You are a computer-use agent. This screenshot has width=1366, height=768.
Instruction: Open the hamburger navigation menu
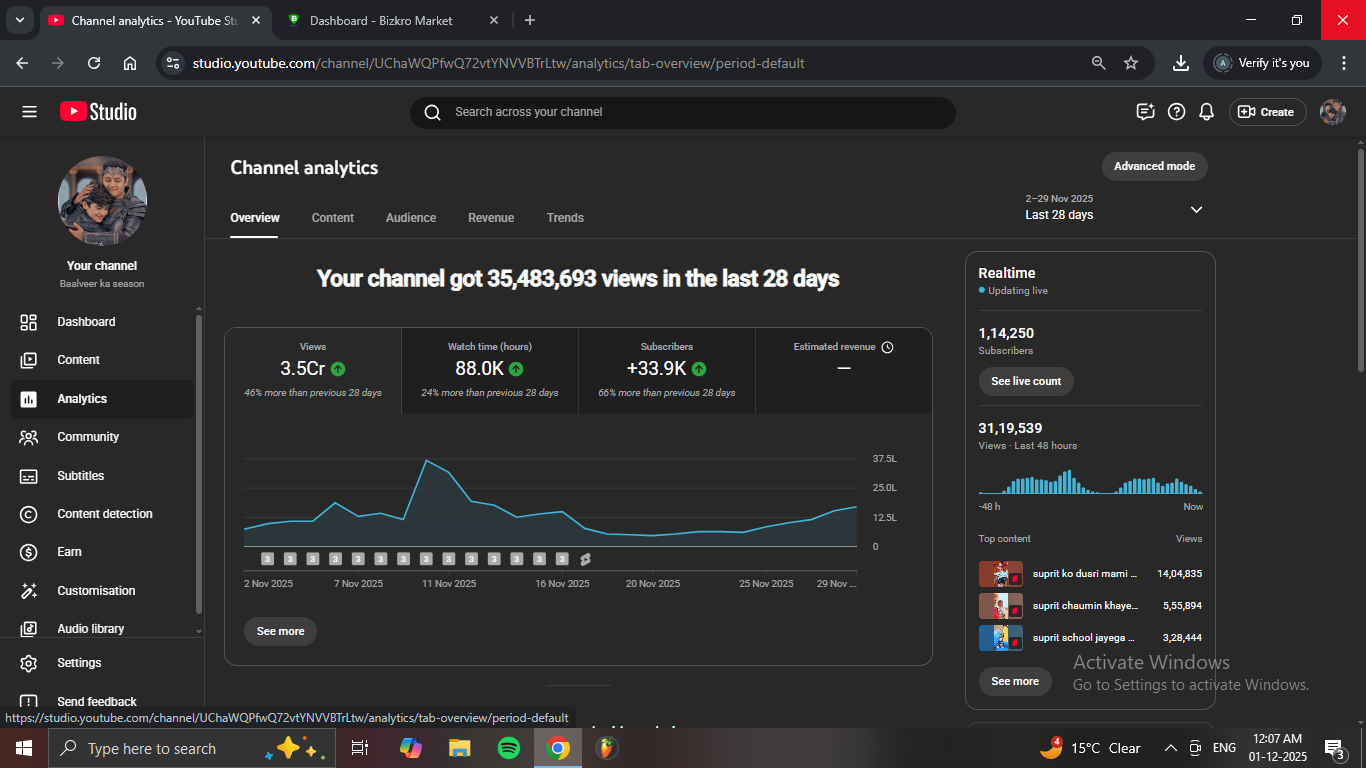pos(29,112)
